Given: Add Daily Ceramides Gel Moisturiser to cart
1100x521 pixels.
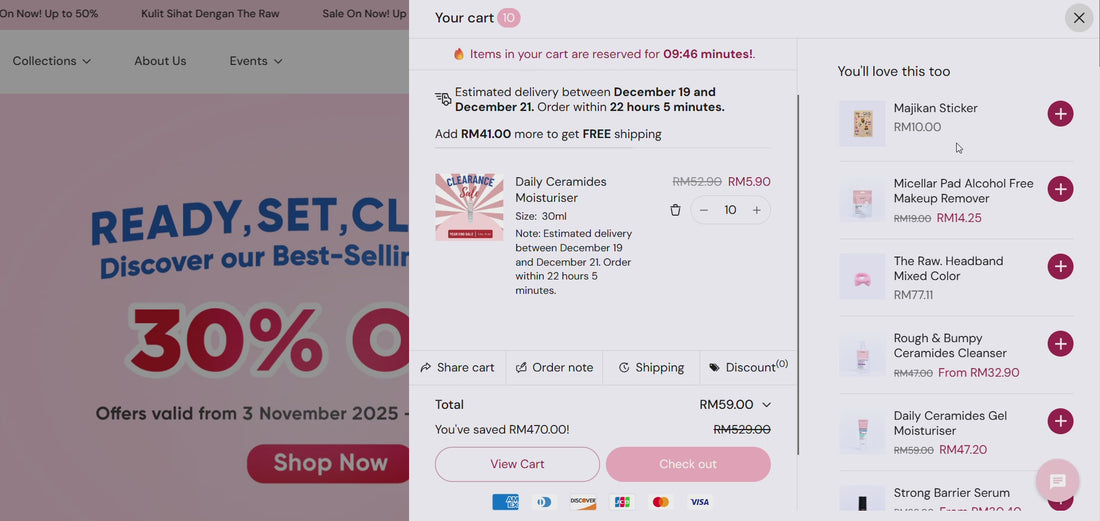Looking at the screenshot, I should [x=1060, y=421].
